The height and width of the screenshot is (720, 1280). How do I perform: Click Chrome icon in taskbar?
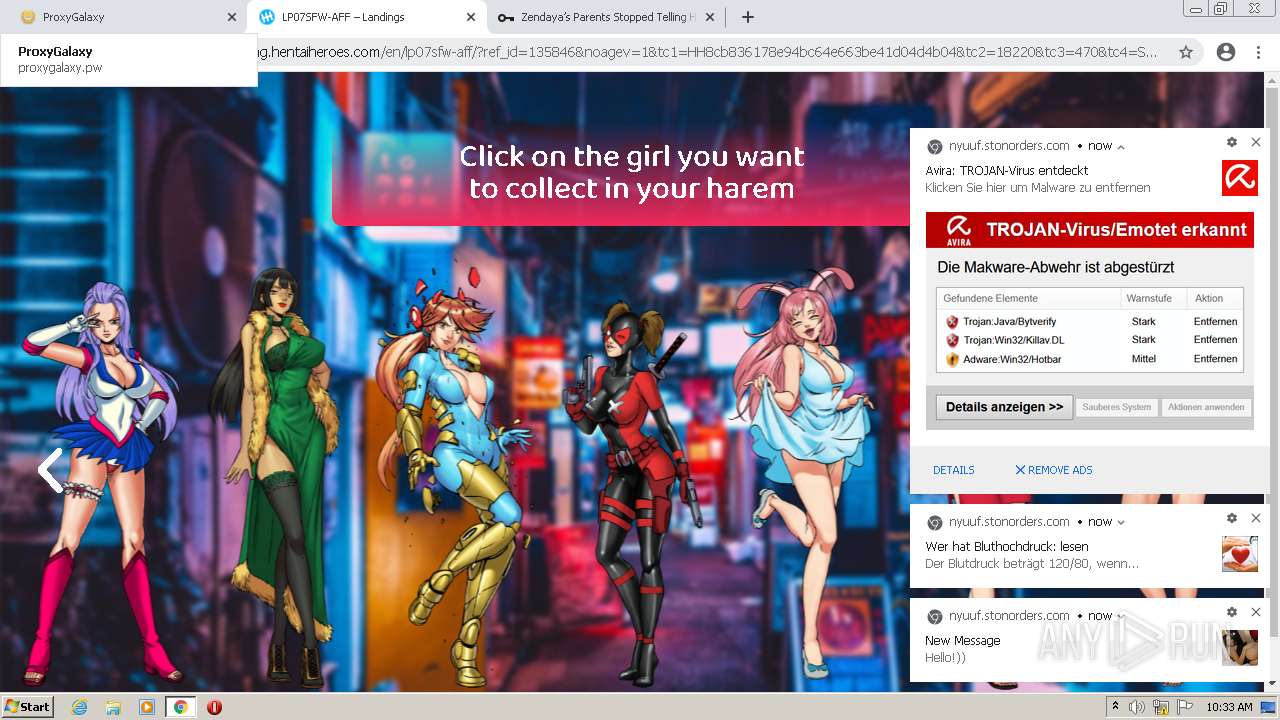[x=180, y=707]
